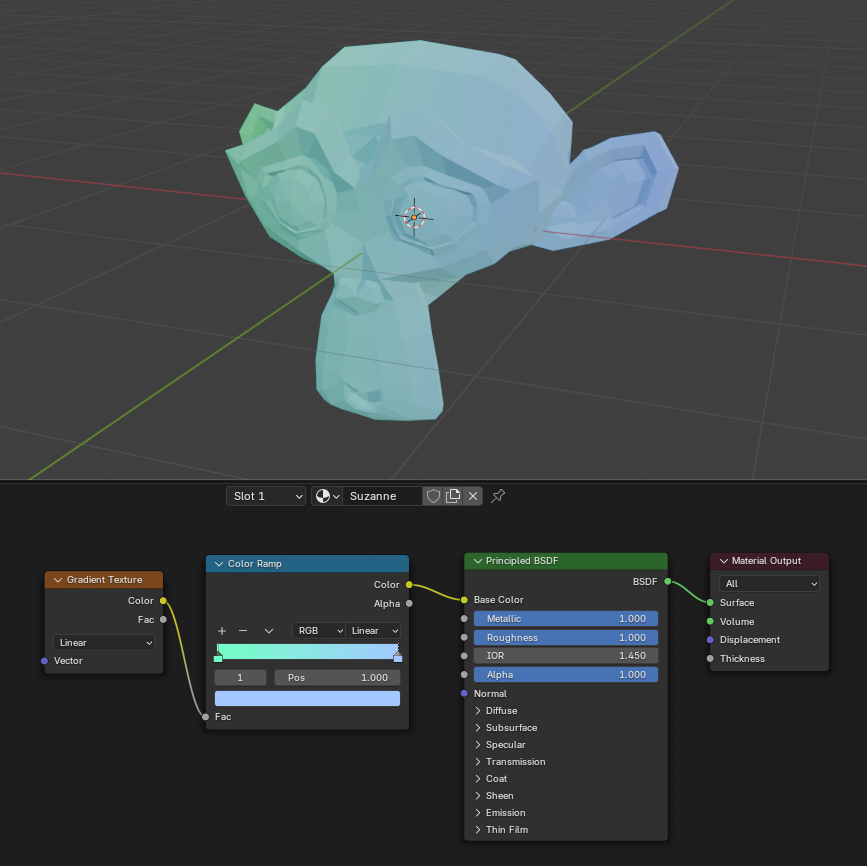Collapse the Material Output node
867x866 pixels.
coord(723,561)
